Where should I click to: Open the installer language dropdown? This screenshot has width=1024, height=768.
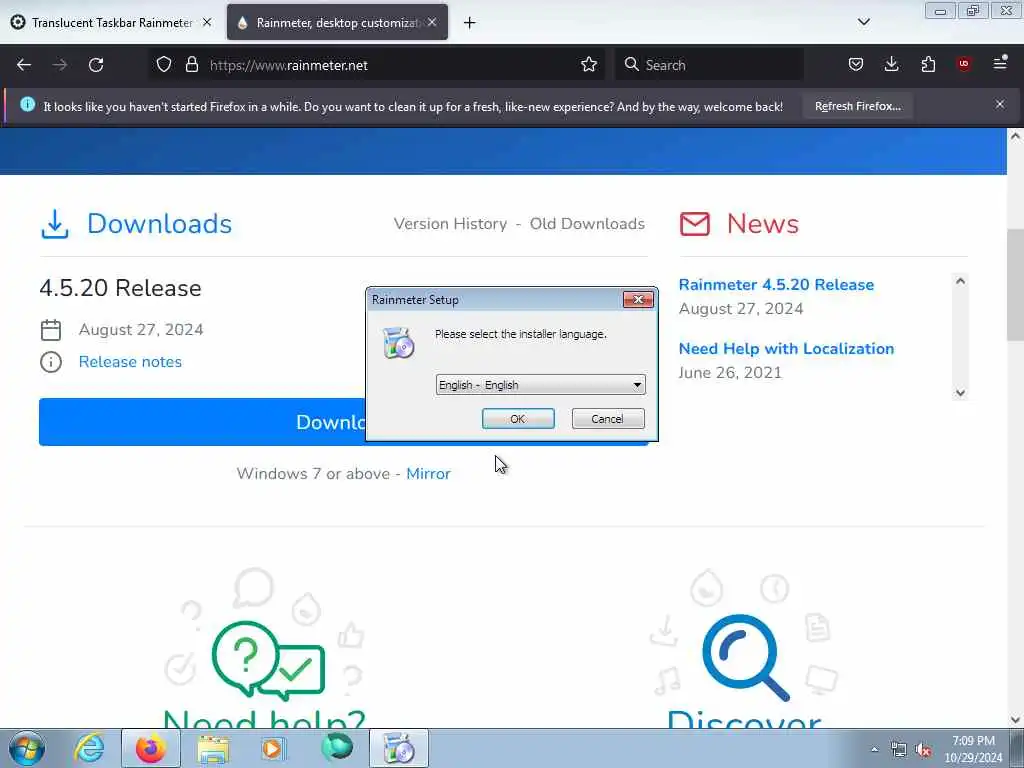click(540, 385)
